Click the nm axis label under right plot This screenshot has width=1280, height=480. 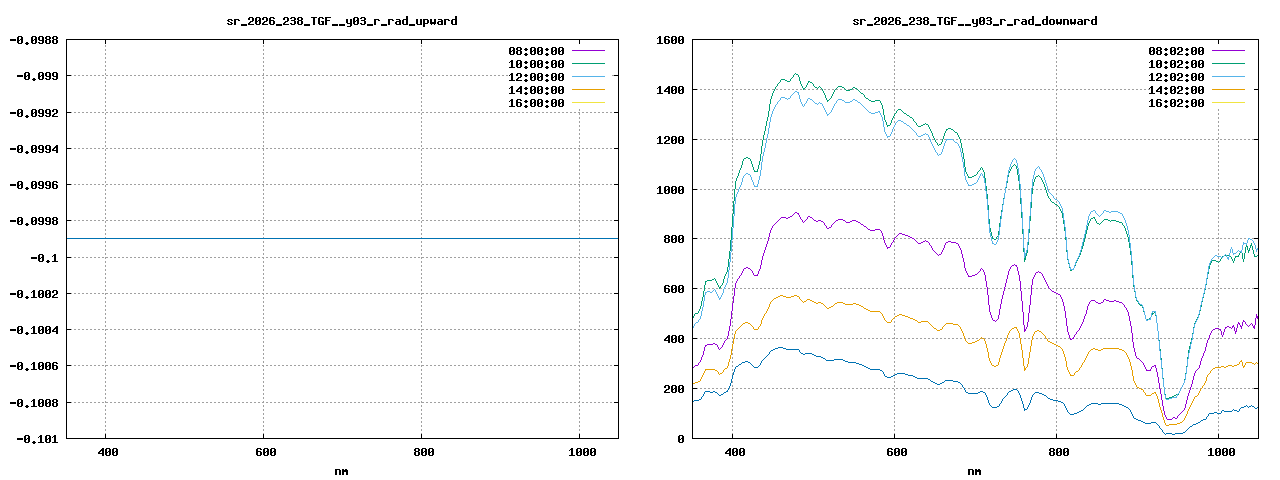click(974, 470)
